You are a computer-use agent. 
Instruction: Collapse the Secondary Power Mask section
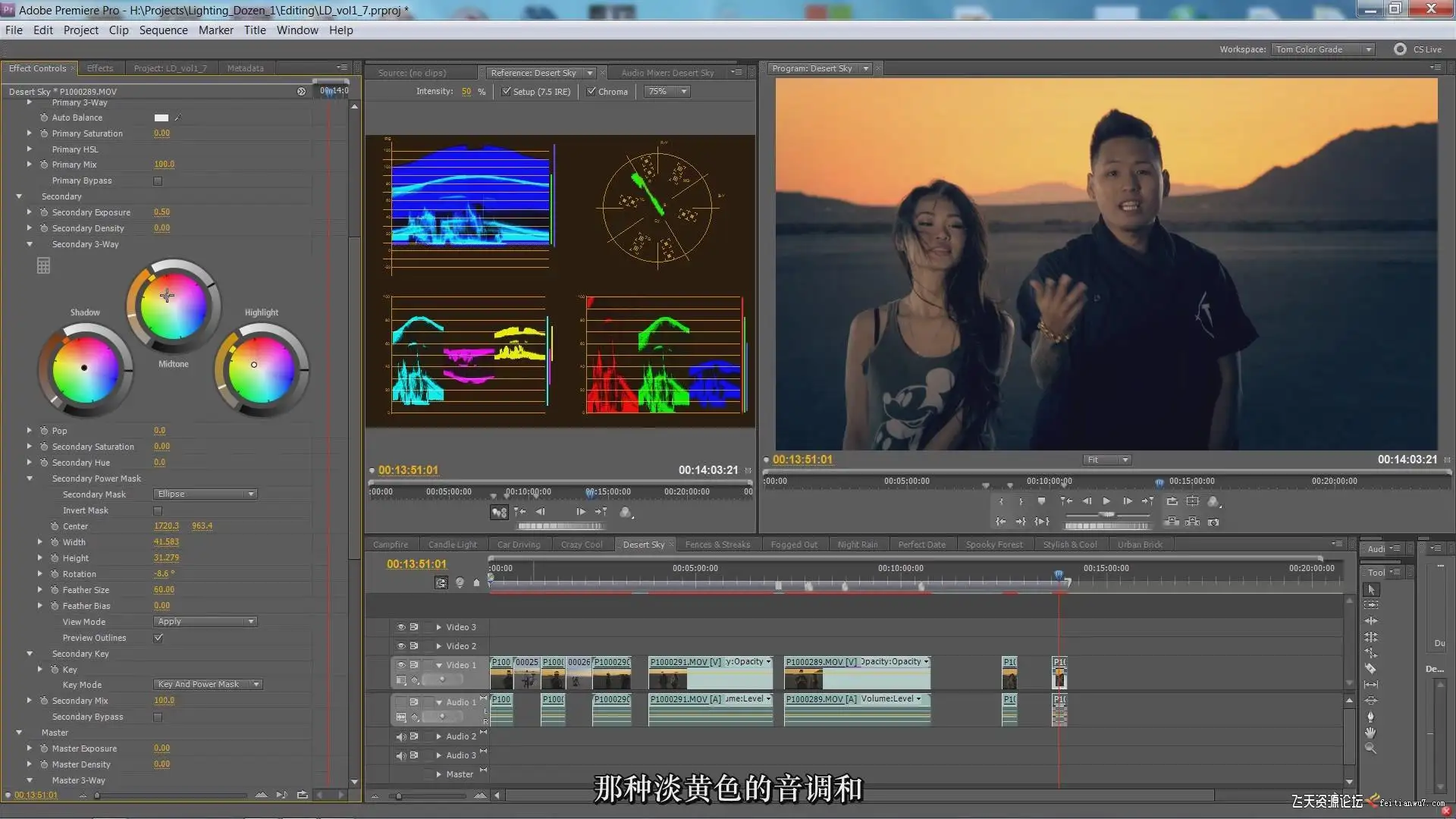pos(30,479)
